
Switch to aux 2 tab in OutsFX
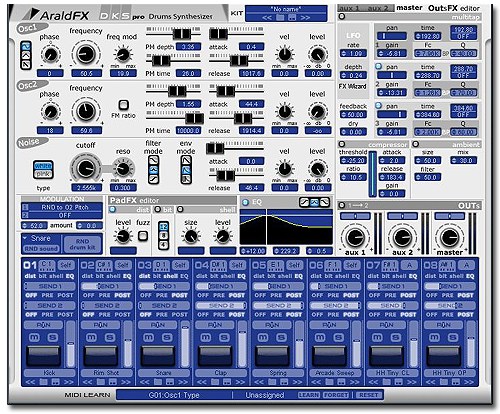coord(379,8)
